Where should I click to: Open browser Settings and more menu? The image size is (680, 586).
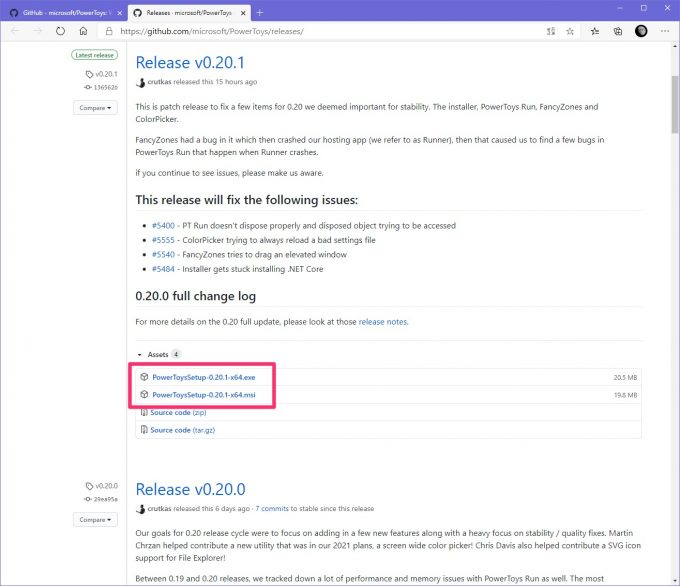(x=664, y=31)
